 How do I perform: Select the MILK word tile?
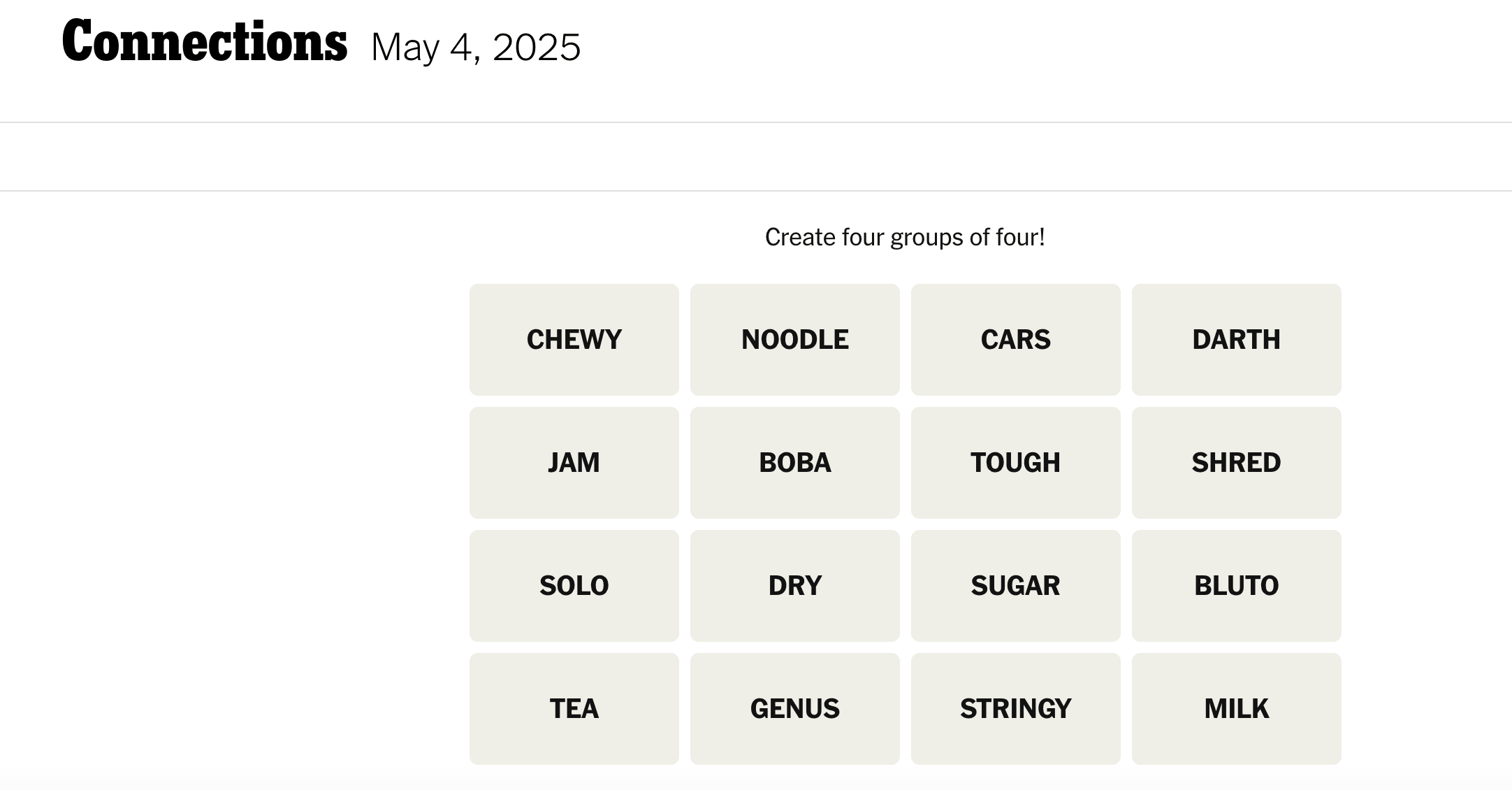pyautogui.click(x=1236, y=709)
